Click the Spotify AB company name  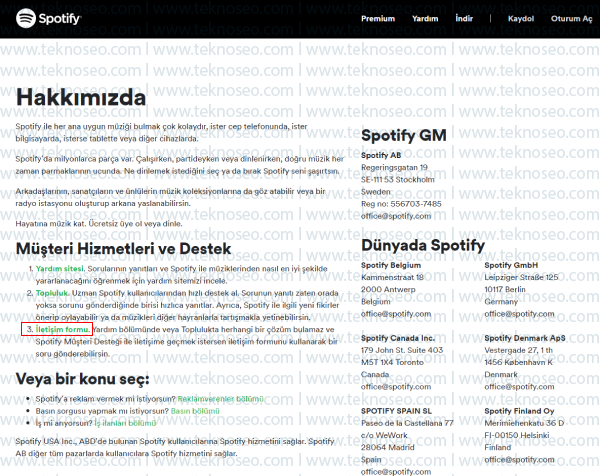(381, 155)
